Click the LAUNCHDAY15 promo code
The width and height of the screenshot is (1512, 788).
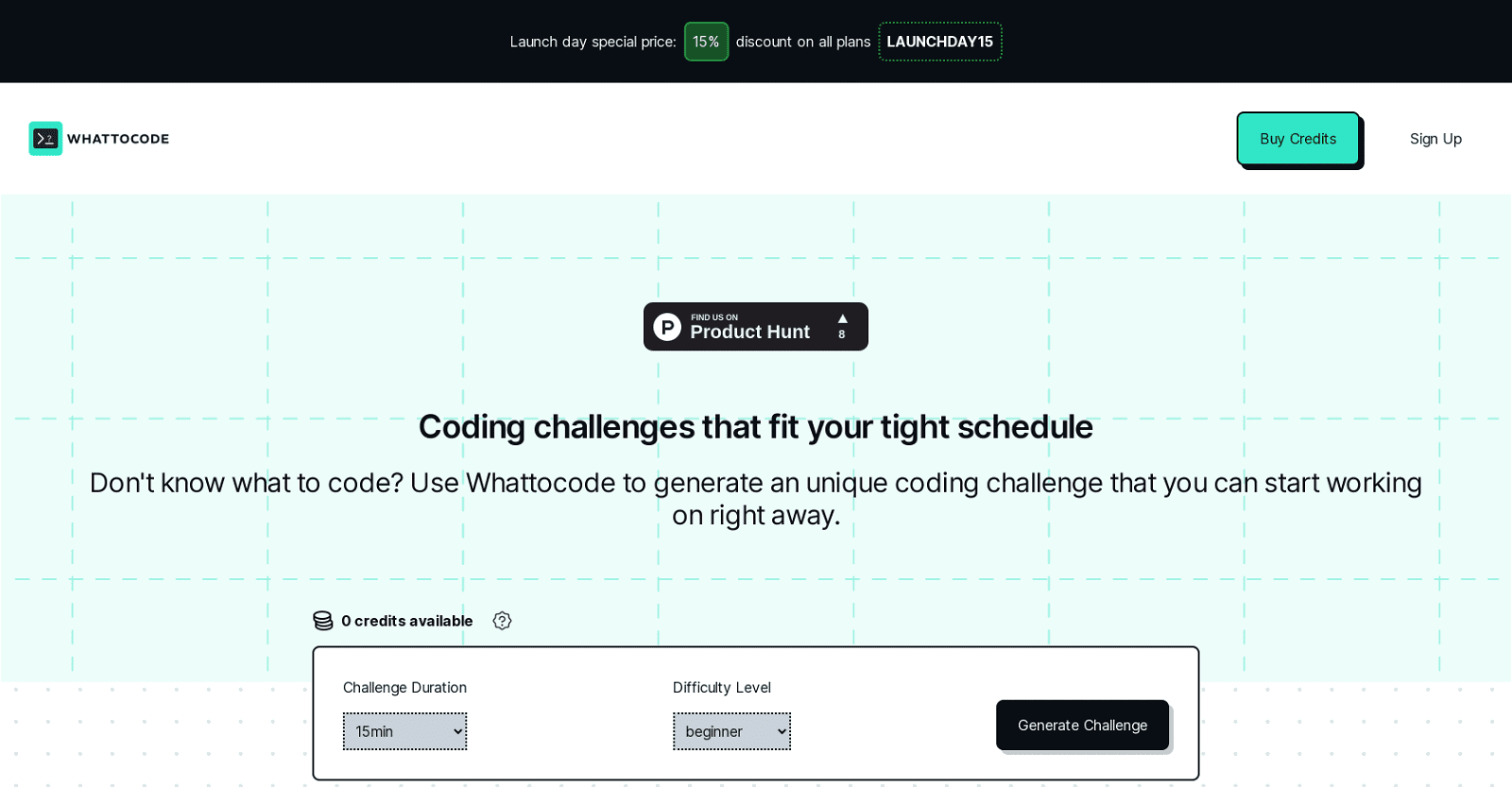click(939, 42)
